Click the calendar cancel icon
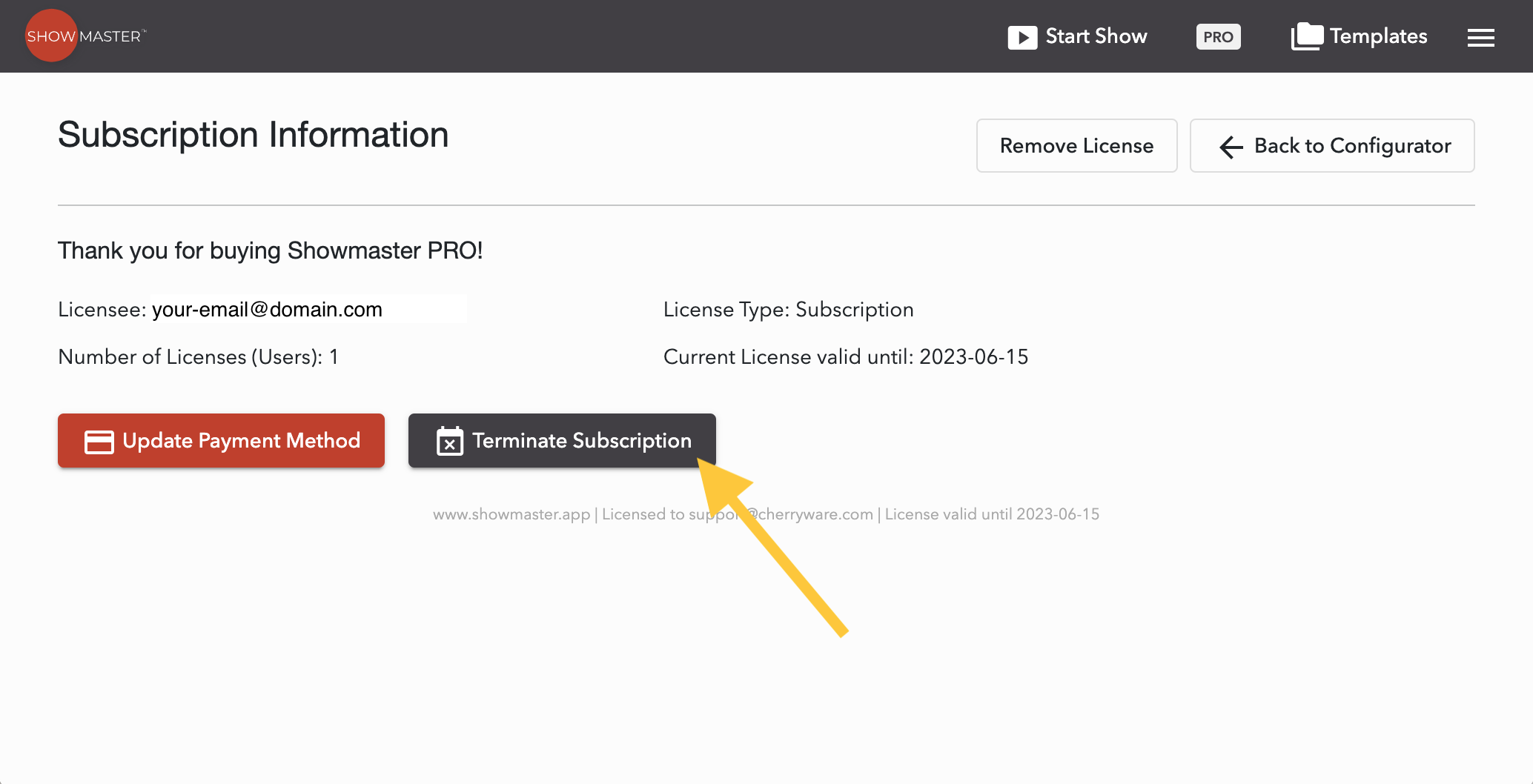Viewport: 1533px width, 784px height. (x=450, y=442)
